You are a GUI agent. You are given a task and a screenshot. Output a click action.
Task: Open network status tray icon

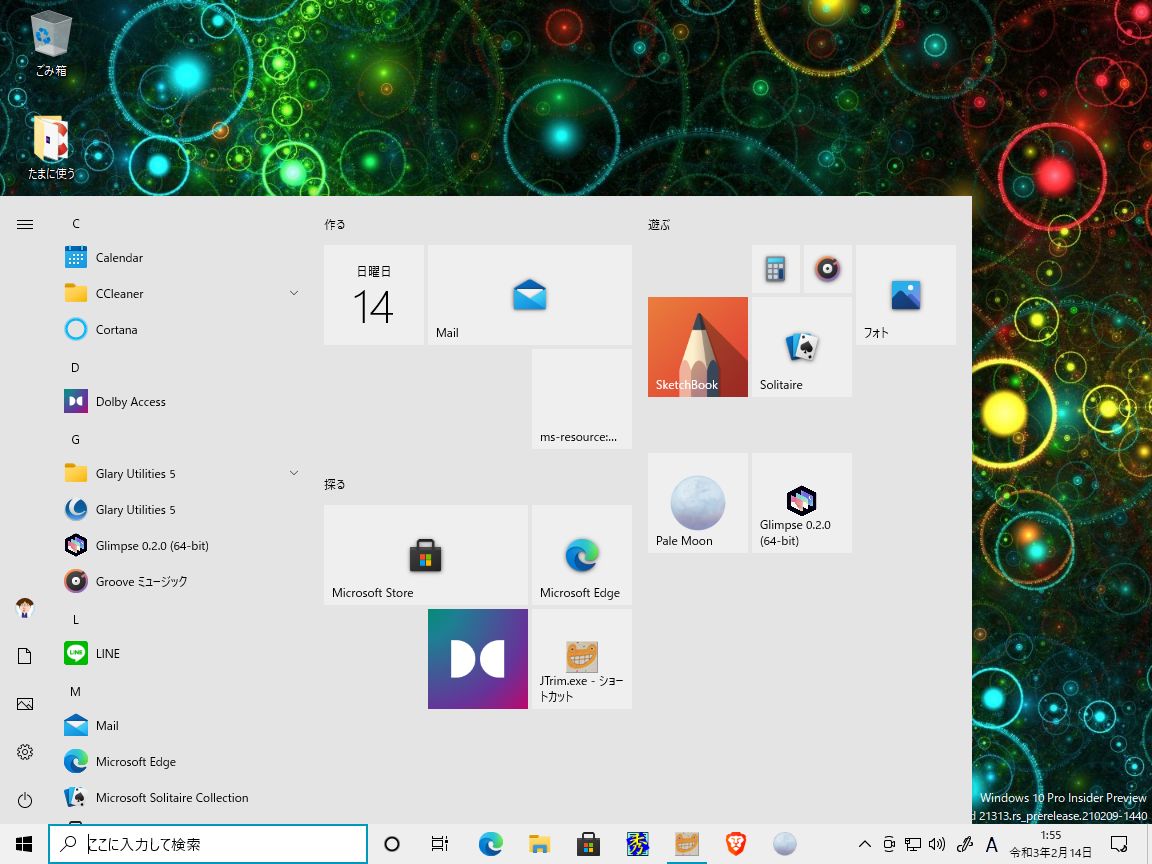pyautogui.click(x=913, y=844)
